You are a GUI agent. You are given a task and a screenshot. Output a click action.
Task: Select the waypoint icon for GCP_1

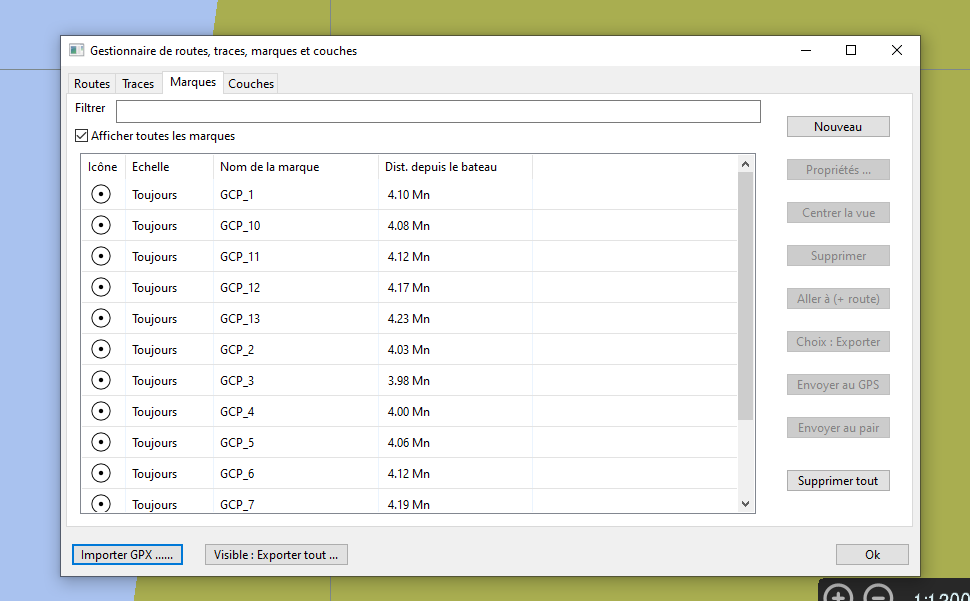(100, 194)
